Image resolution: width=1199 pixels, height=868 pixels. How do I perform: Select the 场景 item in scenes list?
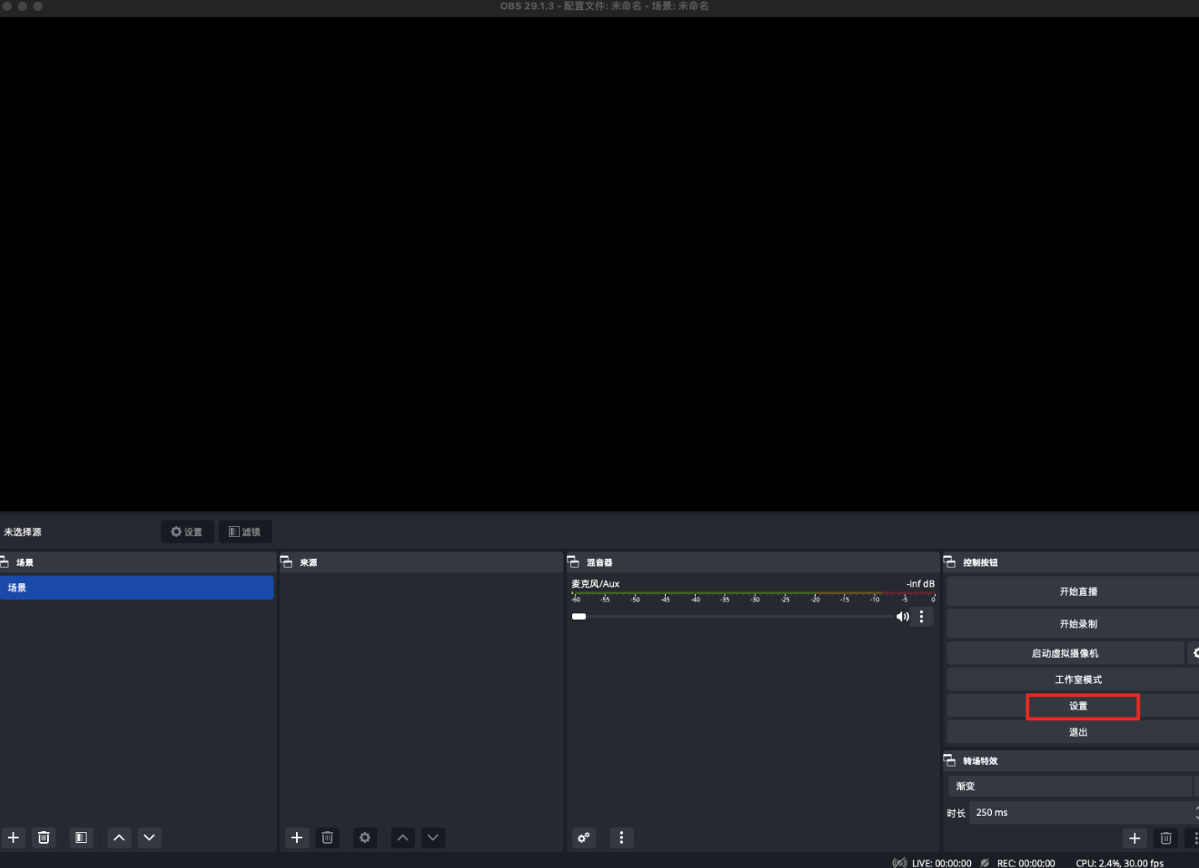click(136, 588)
